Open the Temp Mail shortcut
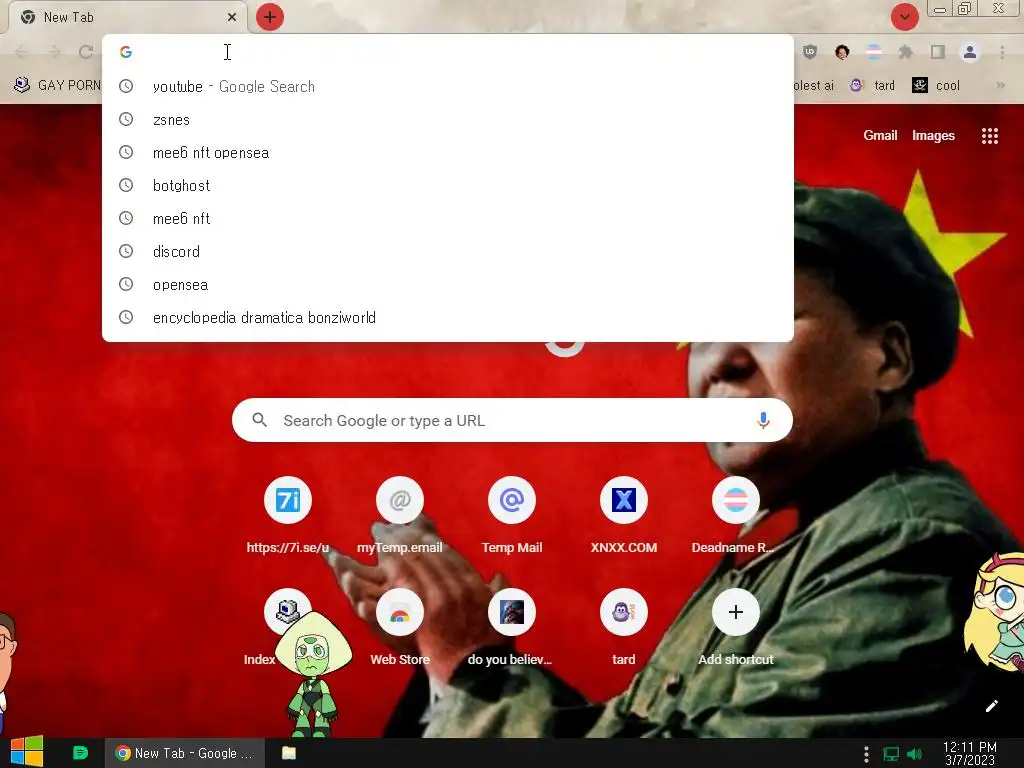This screenshot has width=1024, height=768. click(512, 515)
